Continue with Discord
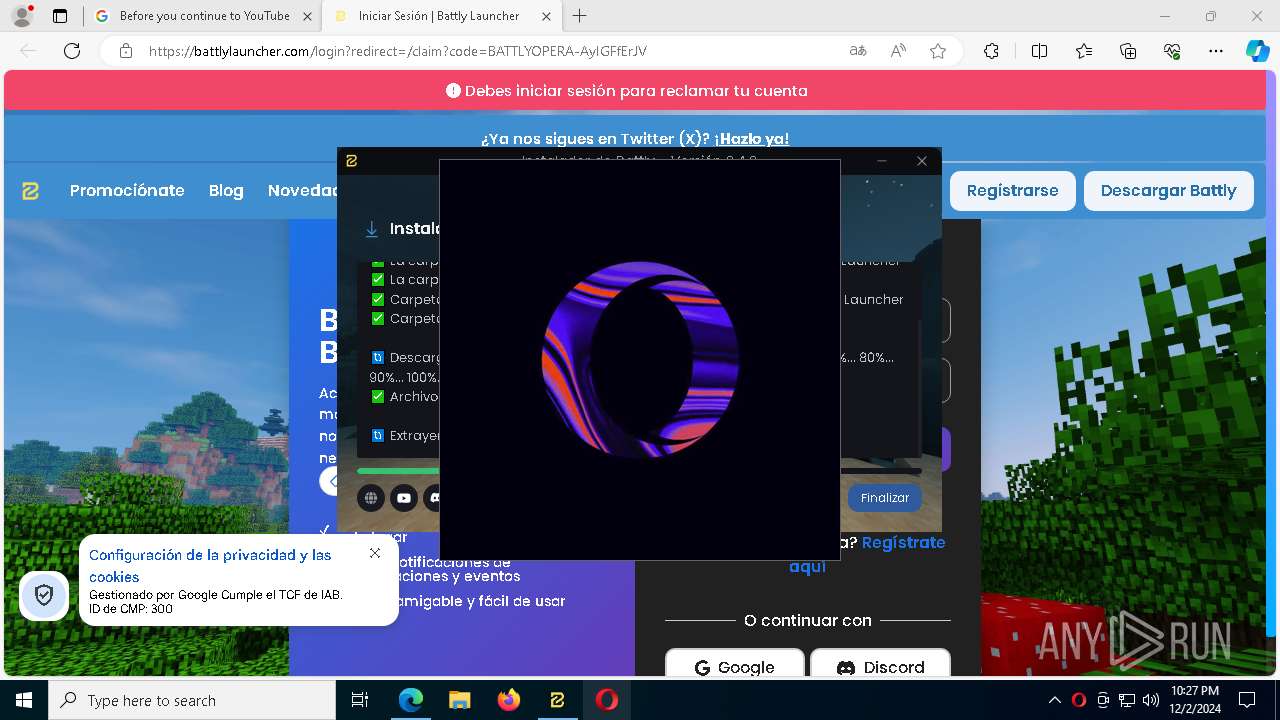Viewport: 1280px width, 720px height. (880, 667)
